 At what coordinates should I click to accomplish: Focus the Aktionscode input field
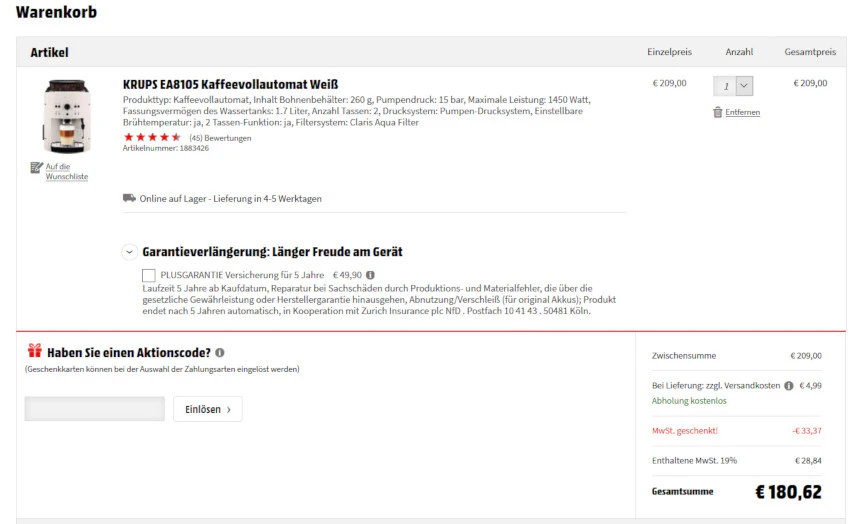[x=94, y=409]
